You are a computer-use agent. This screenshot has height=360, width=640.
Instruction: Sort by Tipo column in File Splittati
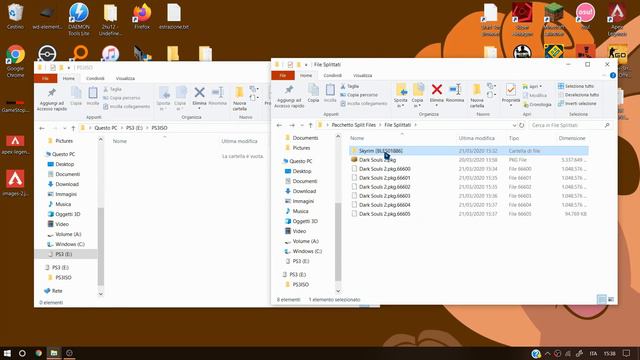pyautogui.click(x=513, y=138)
